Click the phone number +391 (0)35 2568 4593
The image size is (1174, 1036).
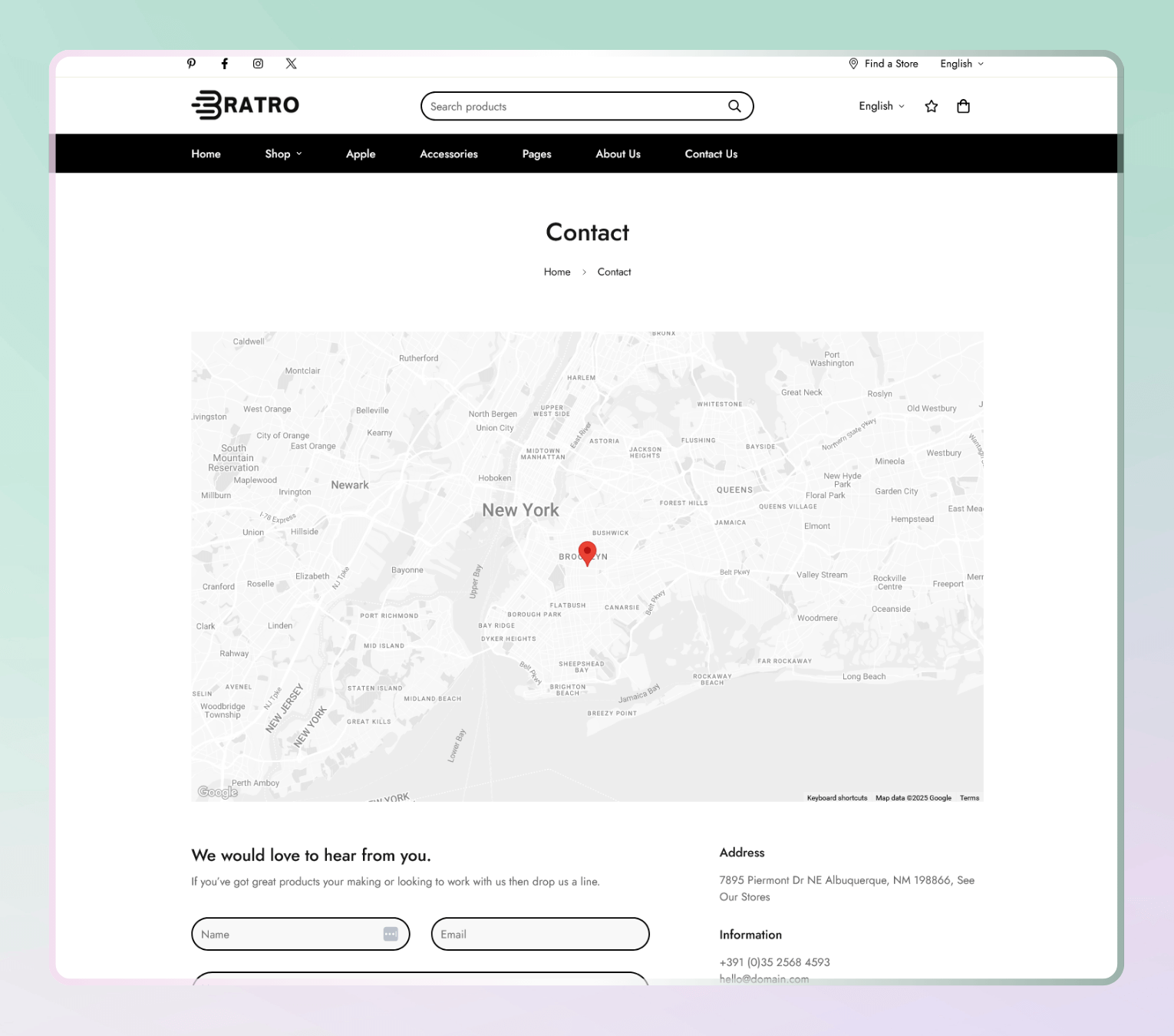click(774, 962)
